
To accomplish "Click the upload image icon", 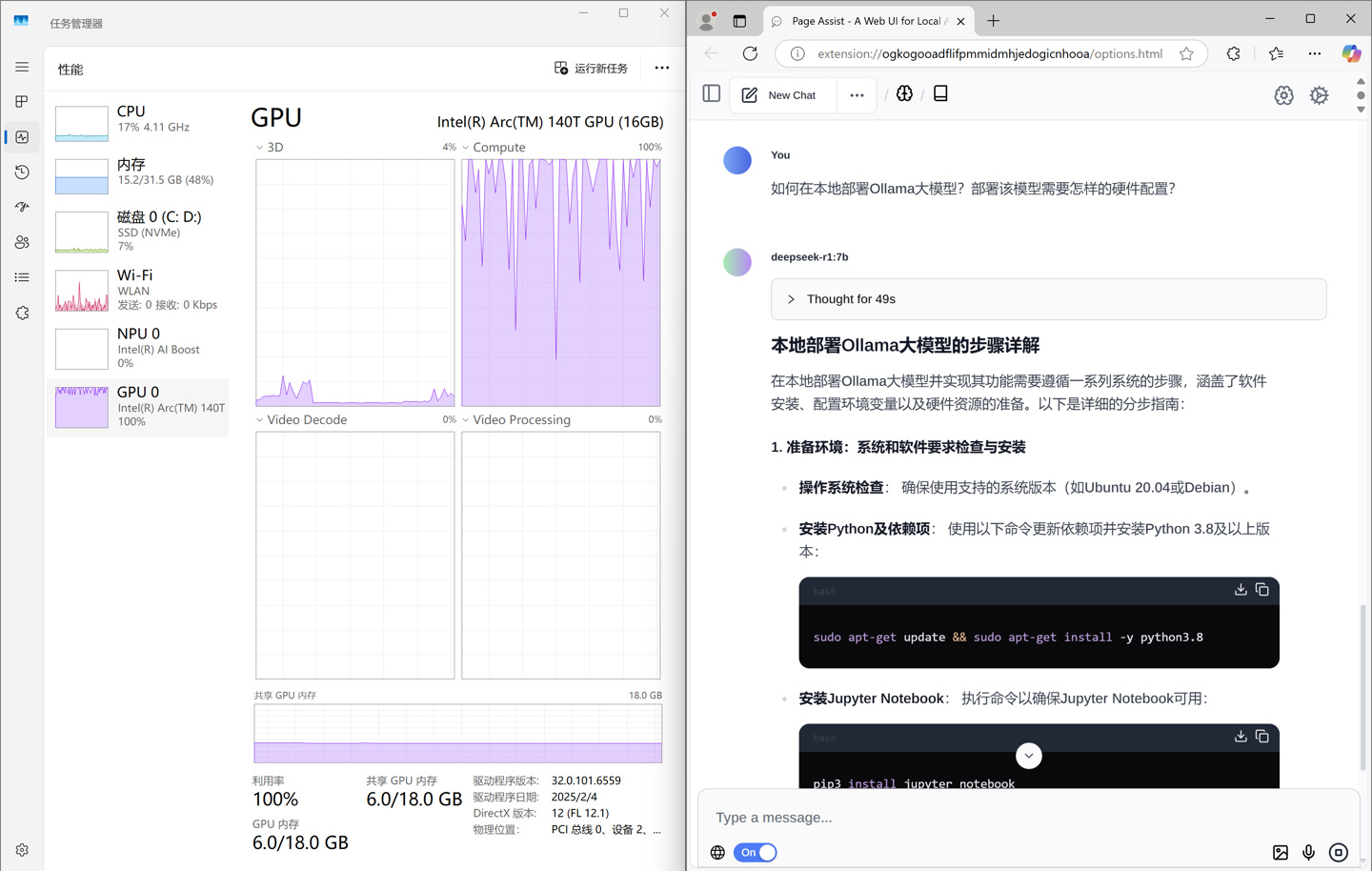I will click(1281, 853).
